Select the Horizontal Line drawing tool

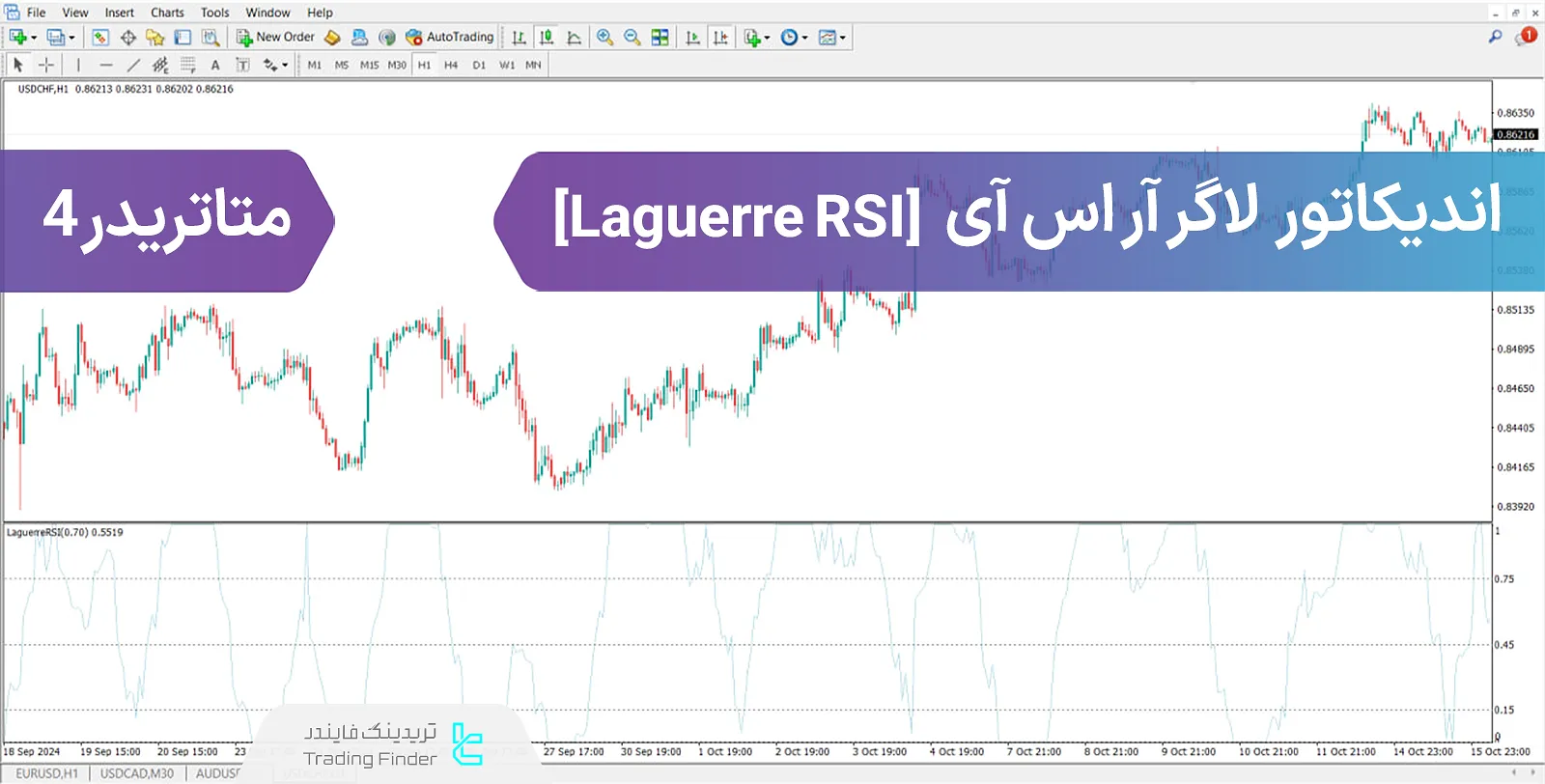coord(106,65)
